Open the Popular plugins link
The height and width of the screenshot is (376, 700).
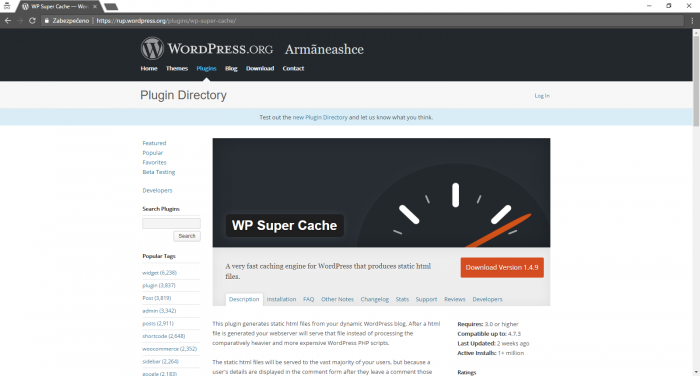[x=153, y=153]
